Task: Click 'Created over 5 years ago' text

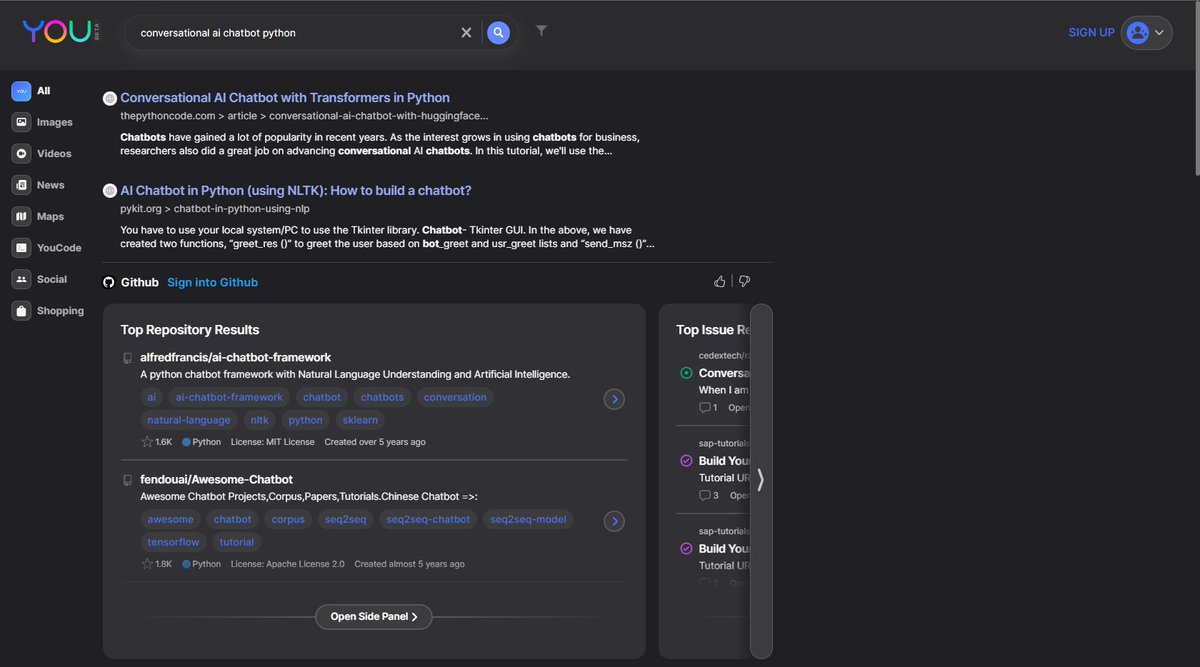Action: point(375,442)
